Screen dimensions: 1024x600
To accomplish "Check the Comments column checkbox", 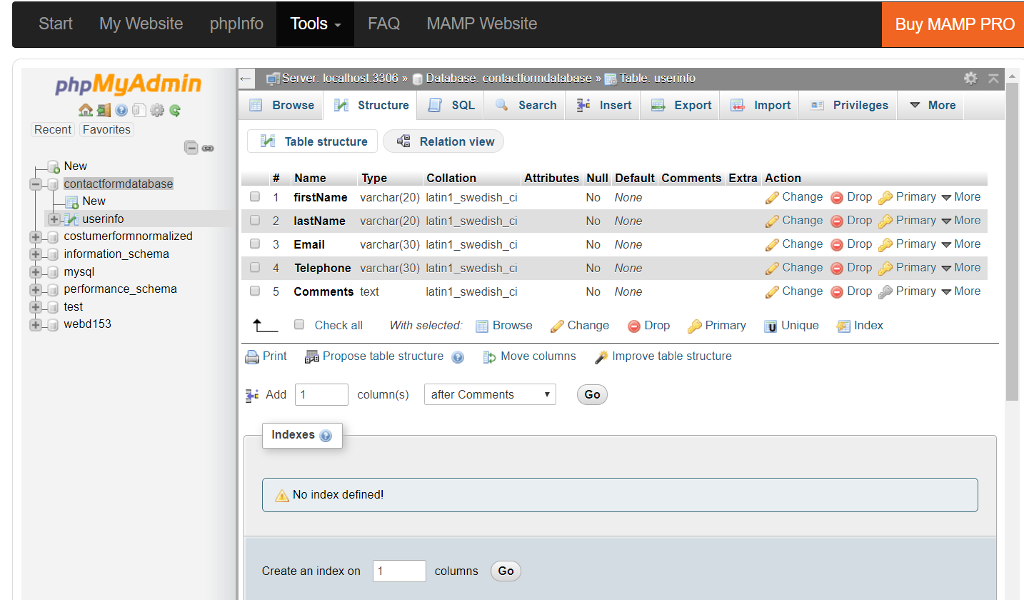I will tap(255, 291).
